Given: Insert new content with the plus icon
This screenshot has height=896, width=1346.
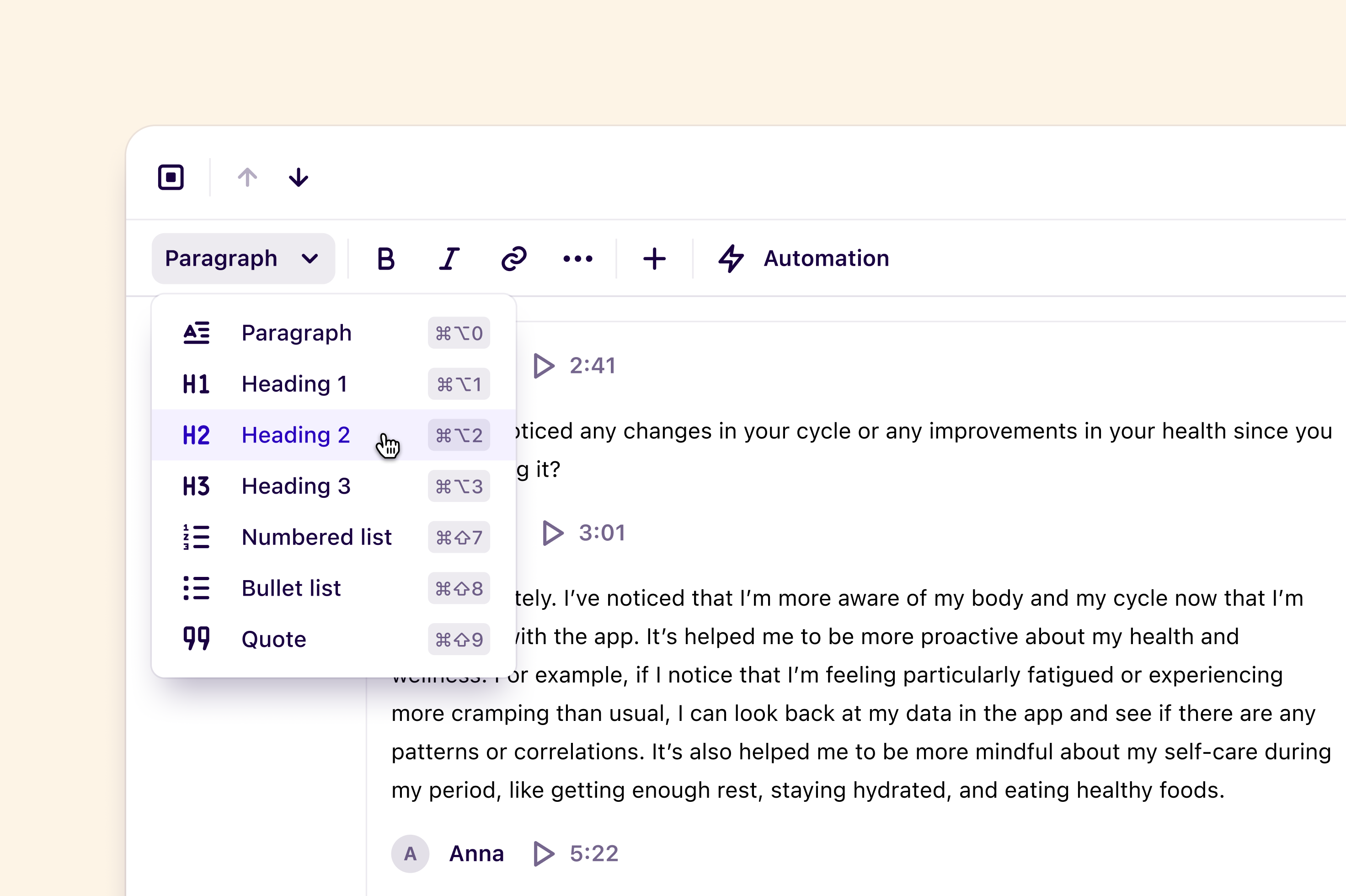Looking at the screenshot, I should (654, 258).
